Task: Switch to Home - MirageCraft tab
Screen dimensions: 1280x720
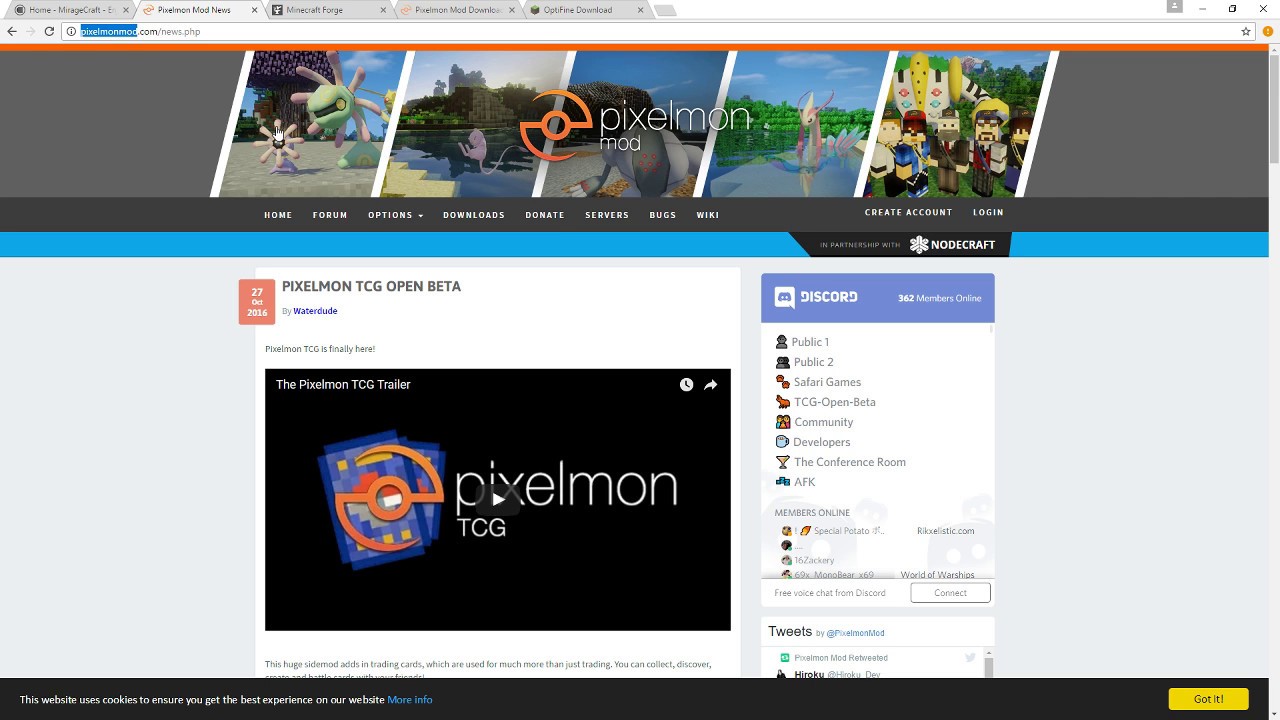Action: [x=71, y=10]
